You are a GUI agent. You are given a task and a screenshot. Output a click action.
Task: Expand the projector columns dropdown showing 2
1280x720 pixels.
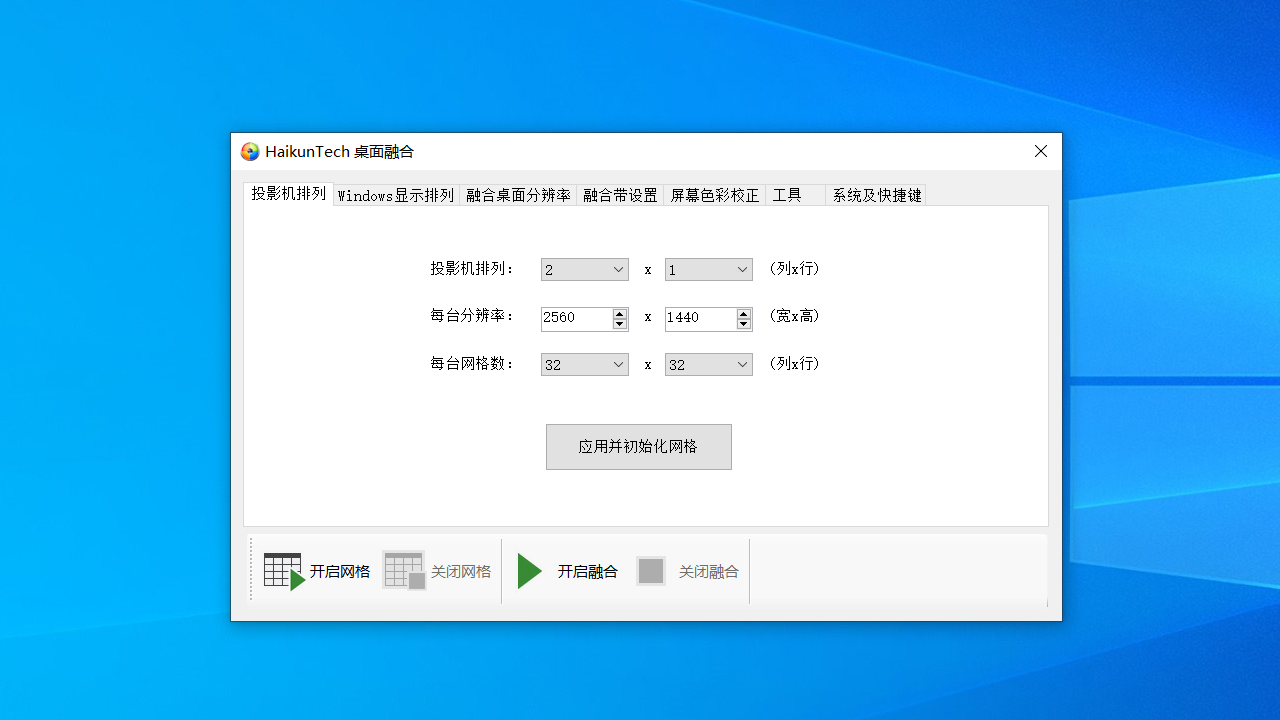pyautogui.click(x=584, y=270)
